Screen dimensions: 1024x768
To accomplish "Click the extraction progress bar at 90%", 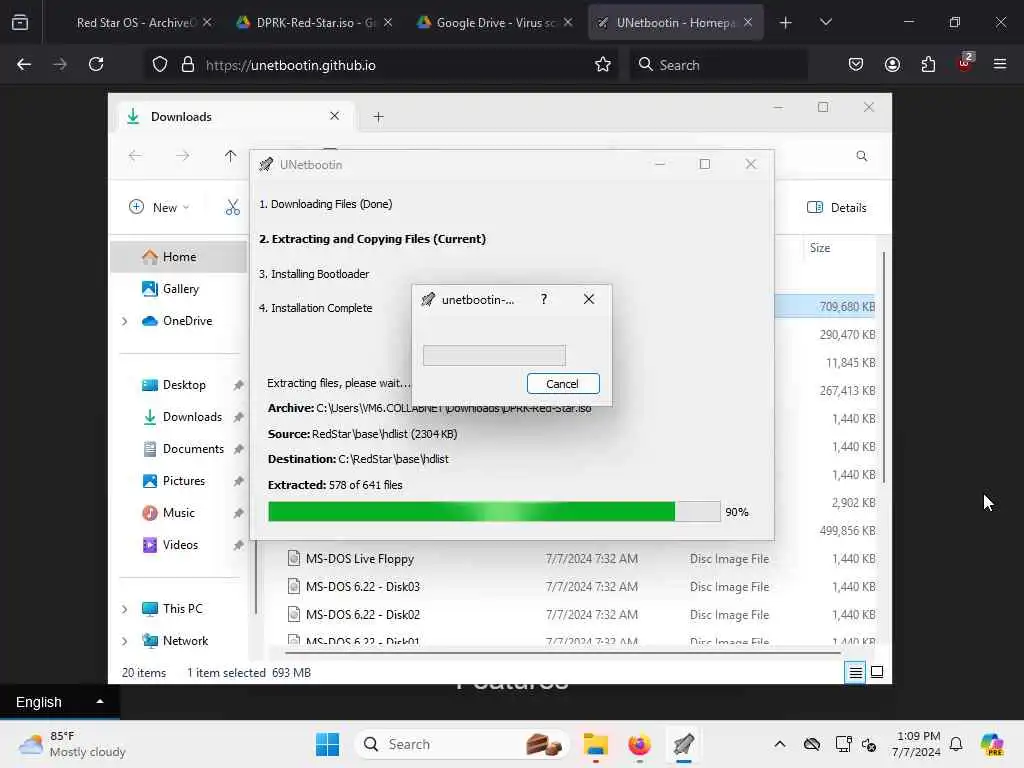I will (x=494, y=511).
